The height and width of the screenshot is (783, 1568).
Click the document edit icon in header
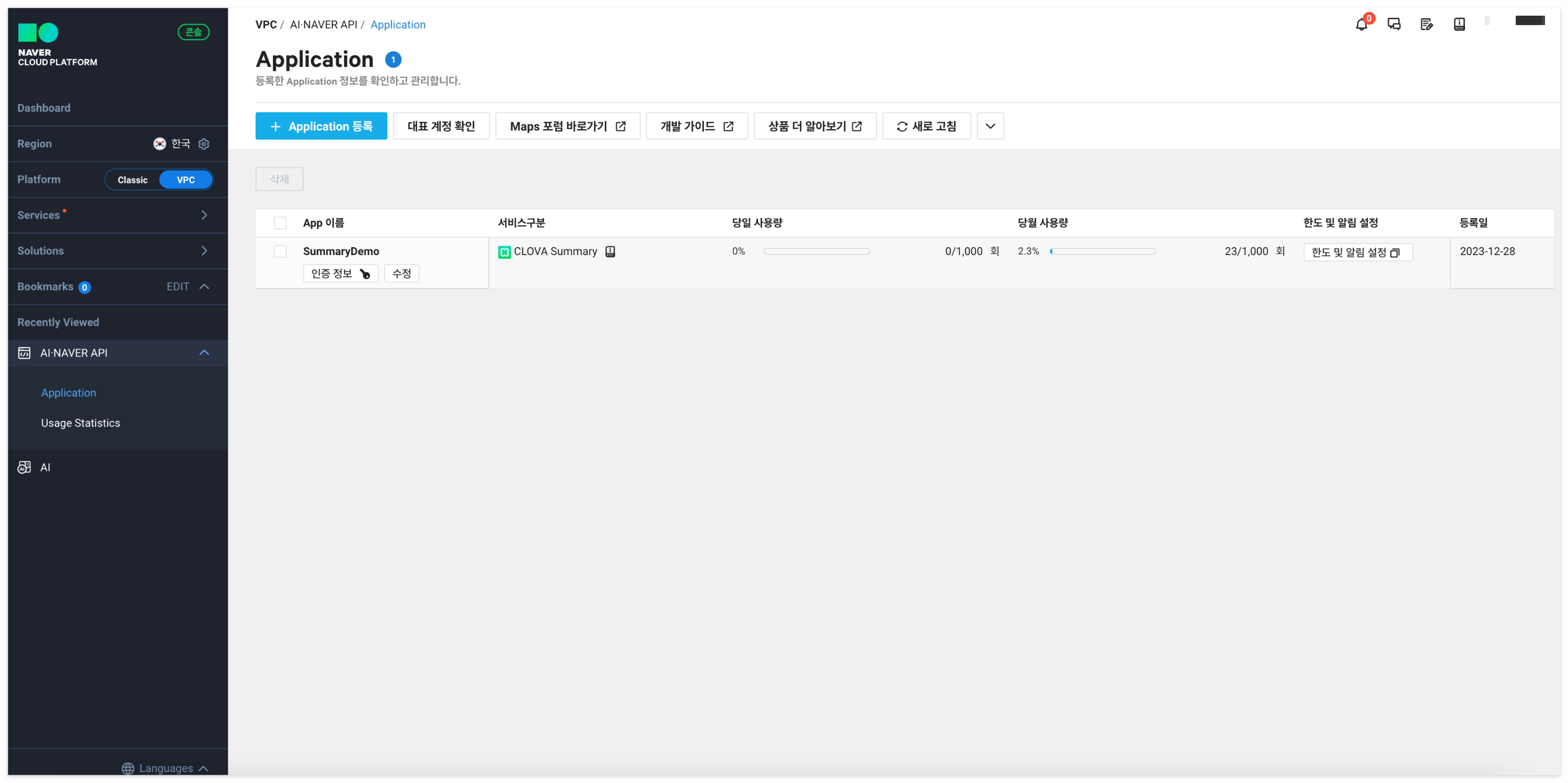[1426, 25]
